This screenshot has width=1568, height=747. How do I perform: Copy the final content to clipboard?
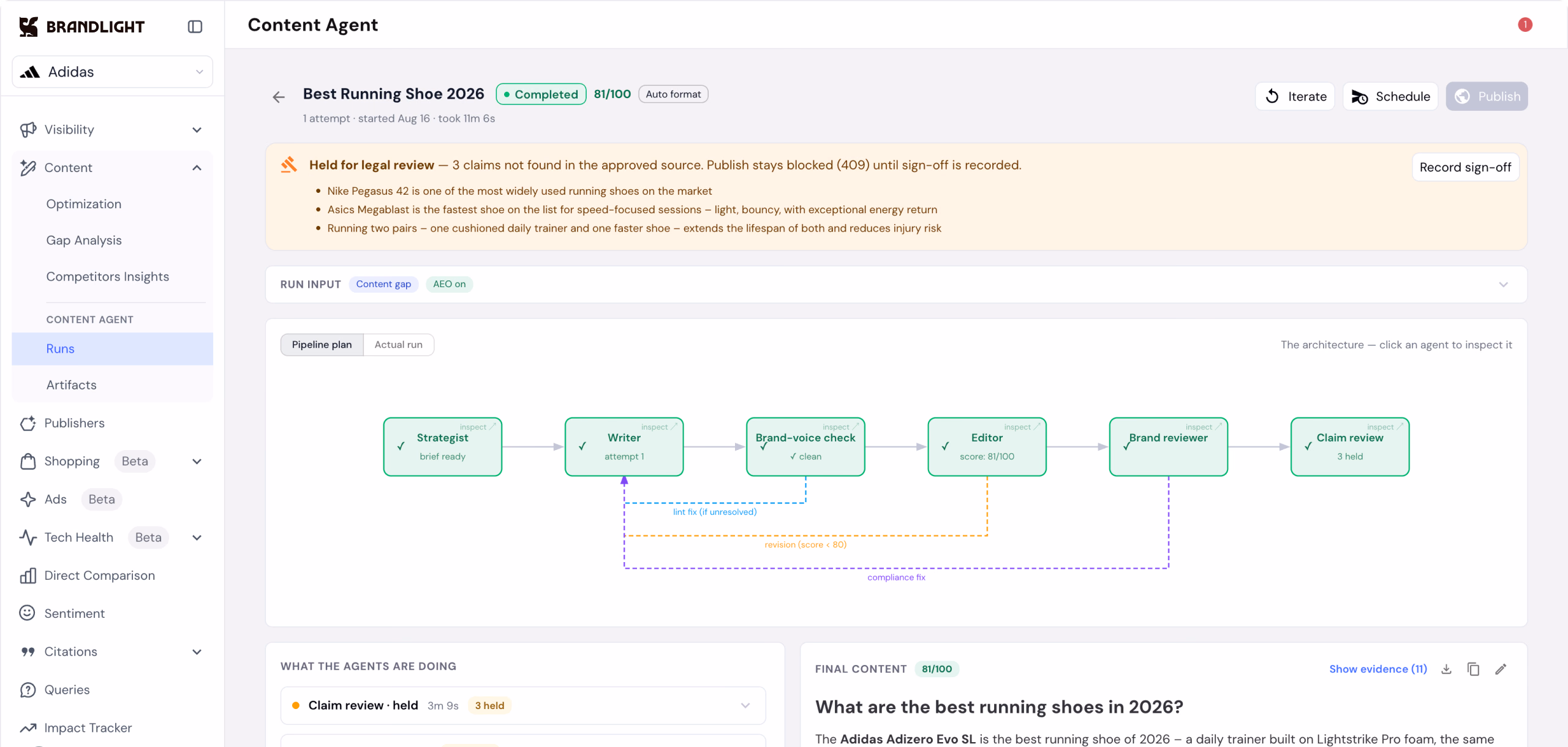[x=1473, y=669]
